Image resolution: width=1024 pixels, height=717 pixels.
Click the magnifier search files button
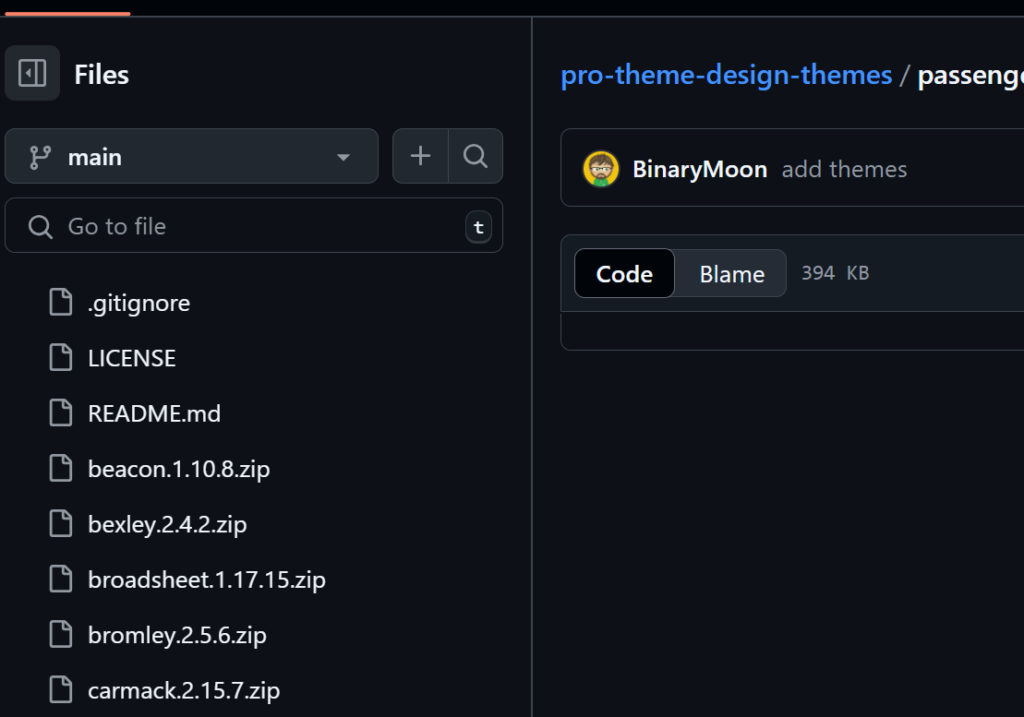pyautogui.click(x=476, y=156)
